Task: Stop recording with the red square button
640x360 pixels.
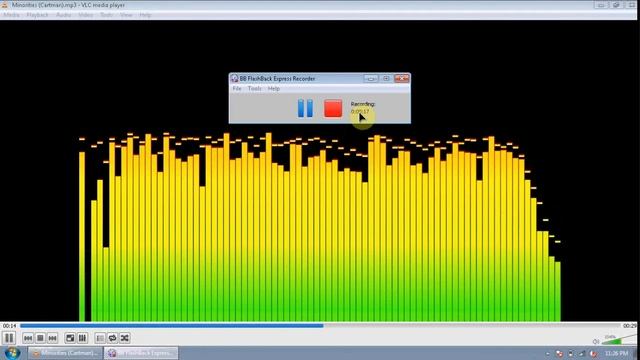Action: tap(333, 109)
